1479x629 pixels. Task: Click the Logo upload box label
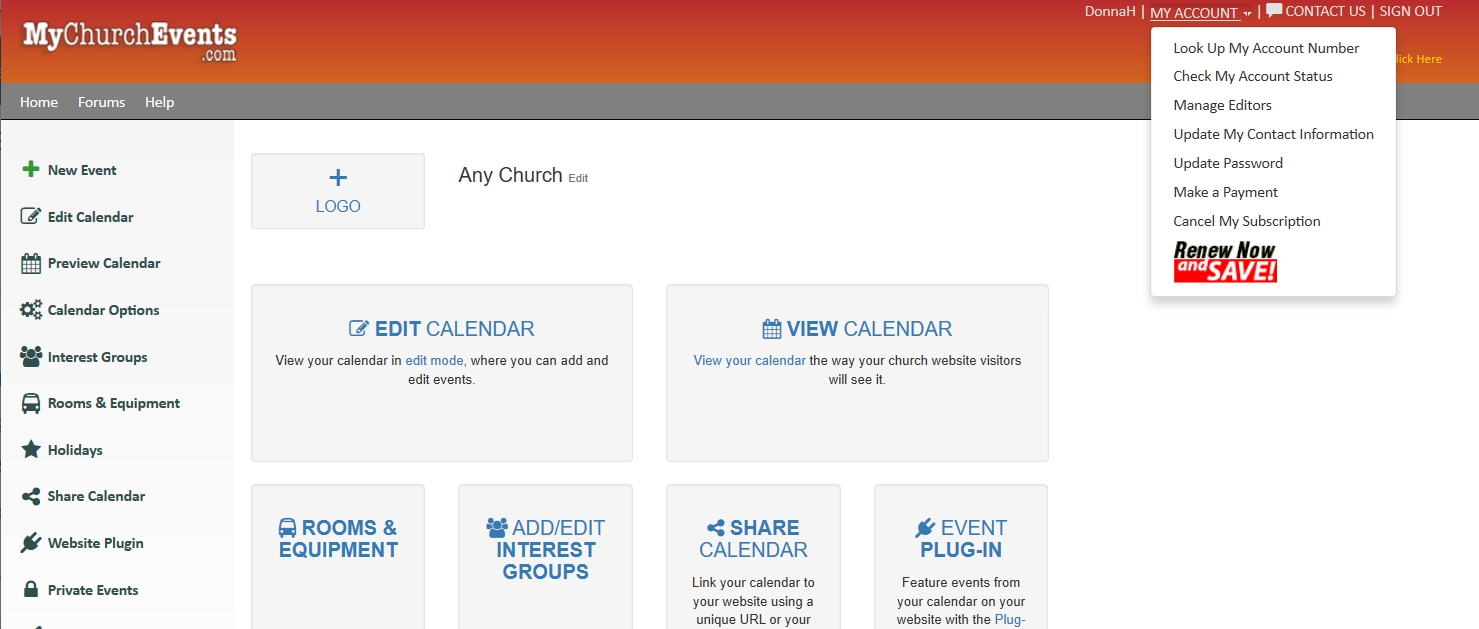click(338, 206)
